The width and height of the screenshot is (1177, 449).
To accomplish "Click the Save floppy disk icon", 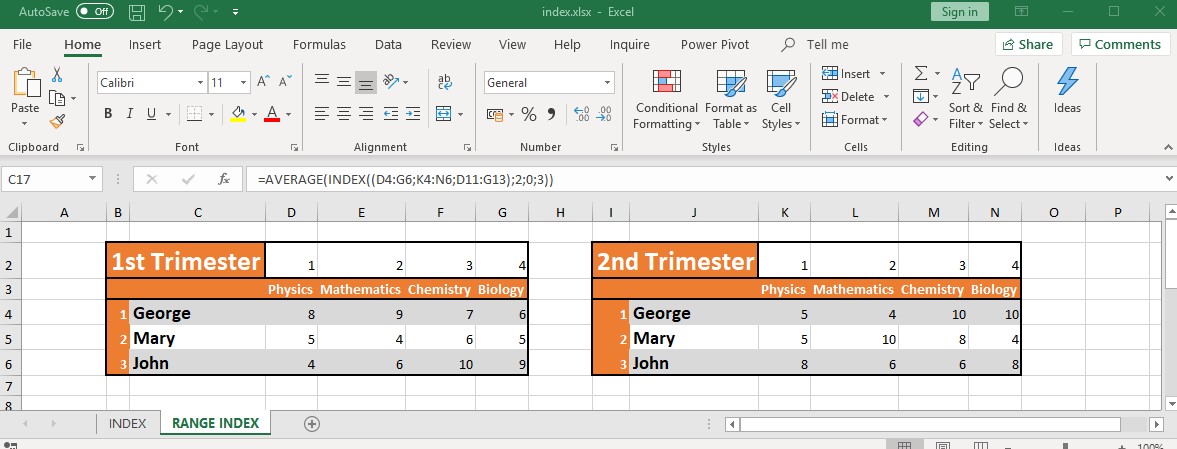I will (x=137, y=12).
